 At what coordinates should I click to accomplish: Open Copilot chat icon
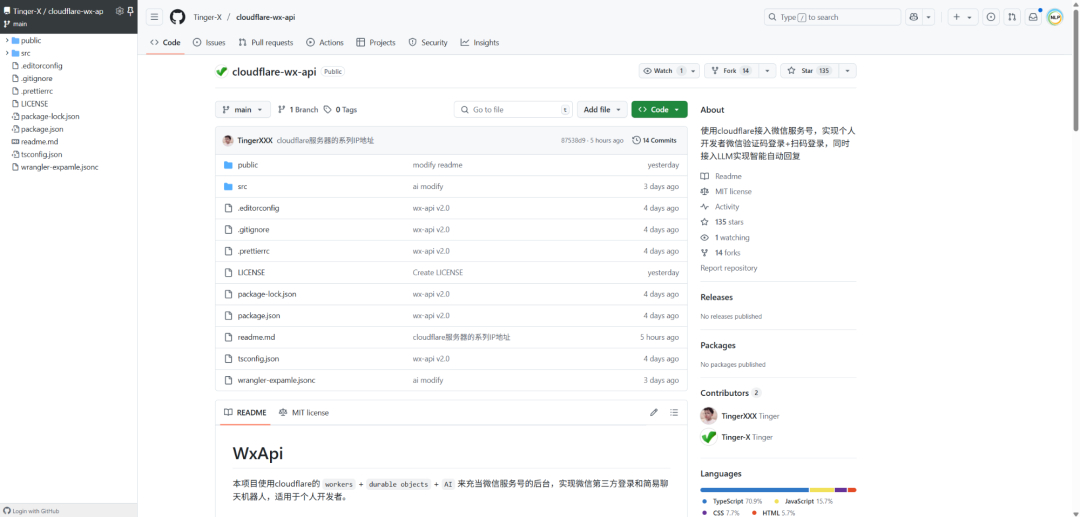pyautogui.click(x=914, y=17)
